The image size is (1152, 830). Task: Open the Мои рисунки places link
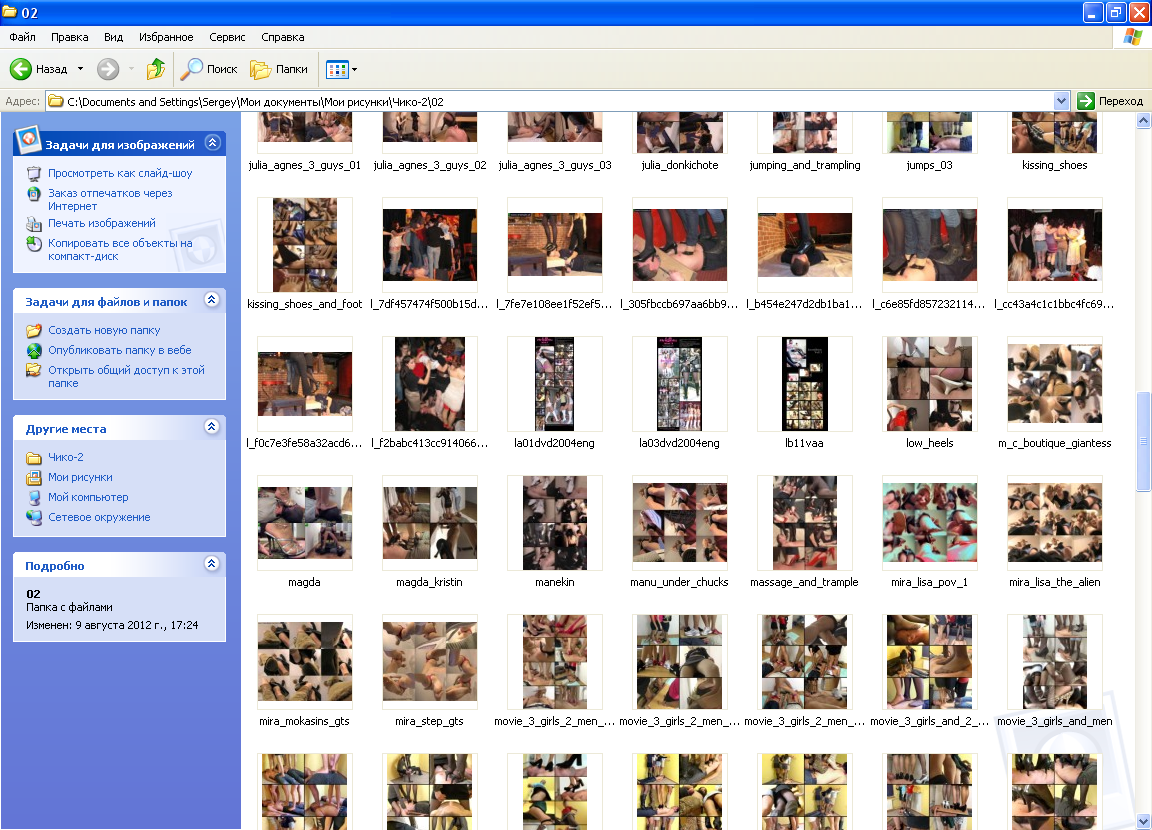[81, 477]
